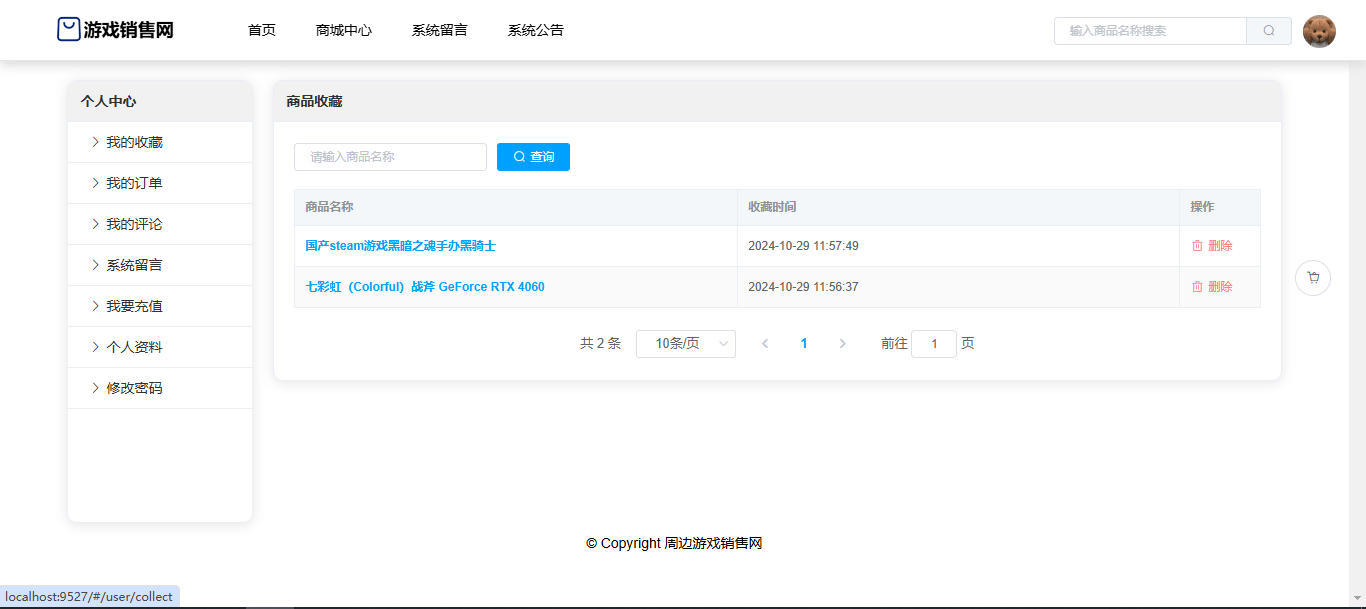Viewport: 1366px width, 609px height.
Task: Delete the 黑暗之魂手办黑骑士 favorite
Action: (x=1211, y=246)
